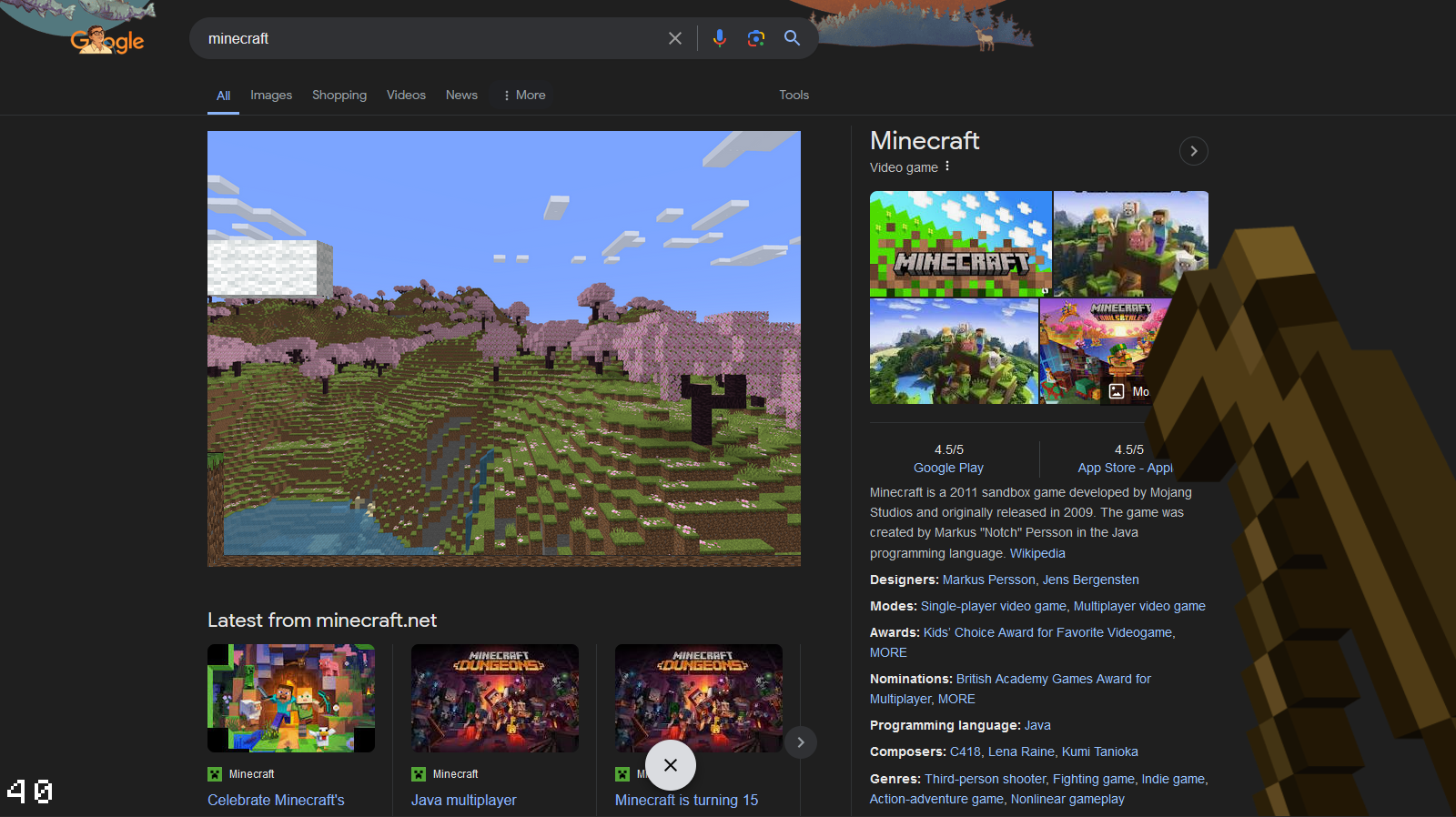Open the More search filters dropdown

tap(524, 95)
